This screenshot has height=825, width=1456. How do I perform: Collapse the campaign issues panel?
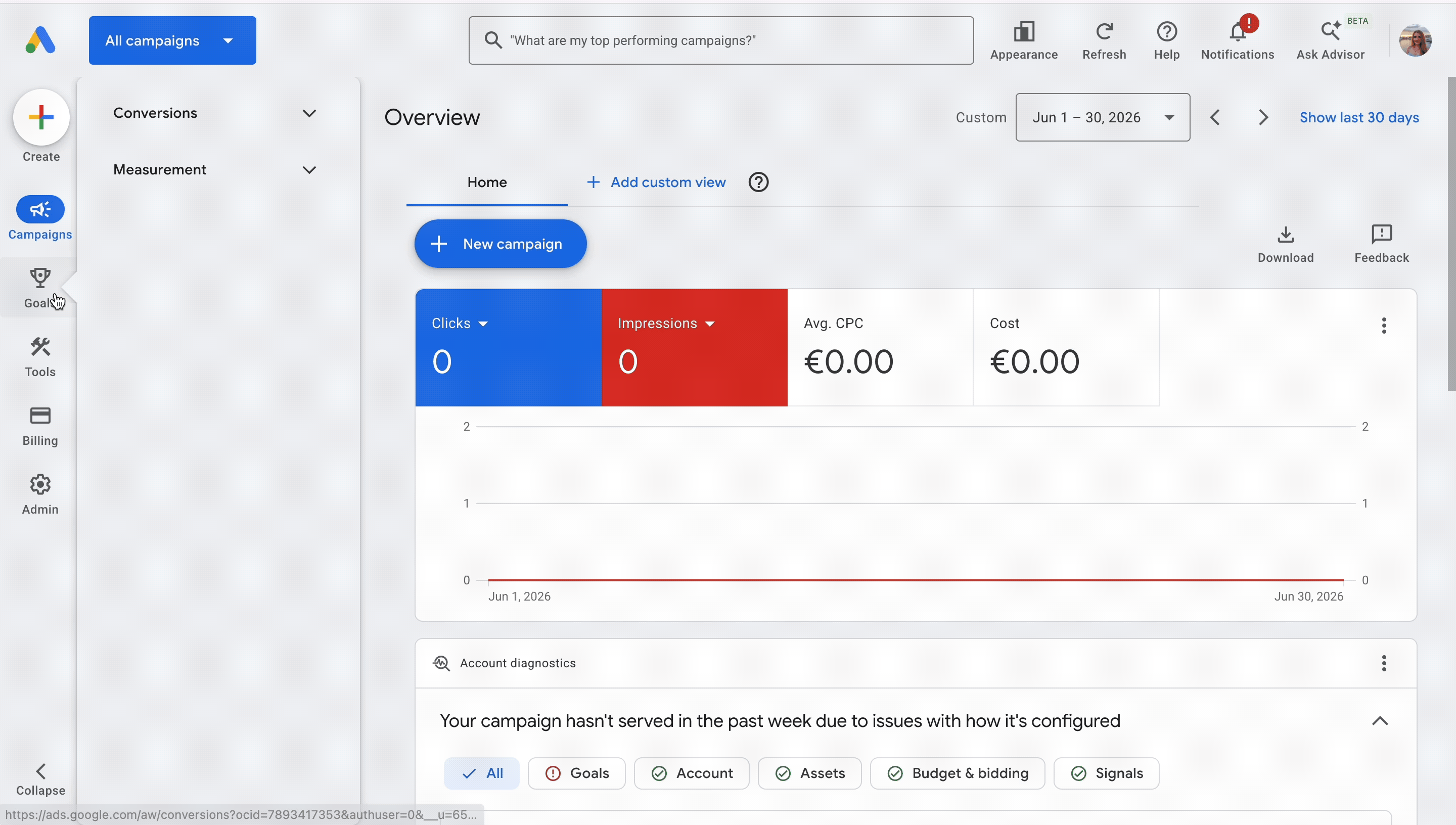click(1380, 721)
